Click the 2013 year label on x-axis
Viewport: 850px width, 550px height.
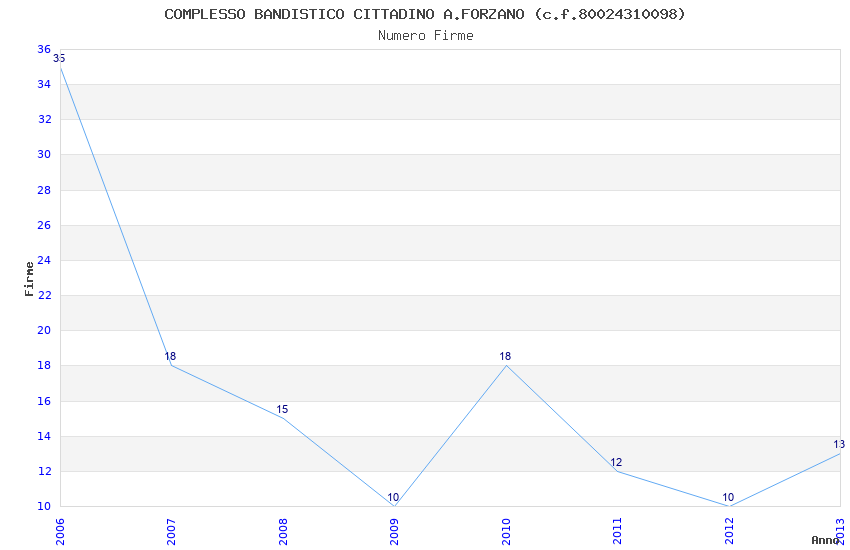click(840, 532)
